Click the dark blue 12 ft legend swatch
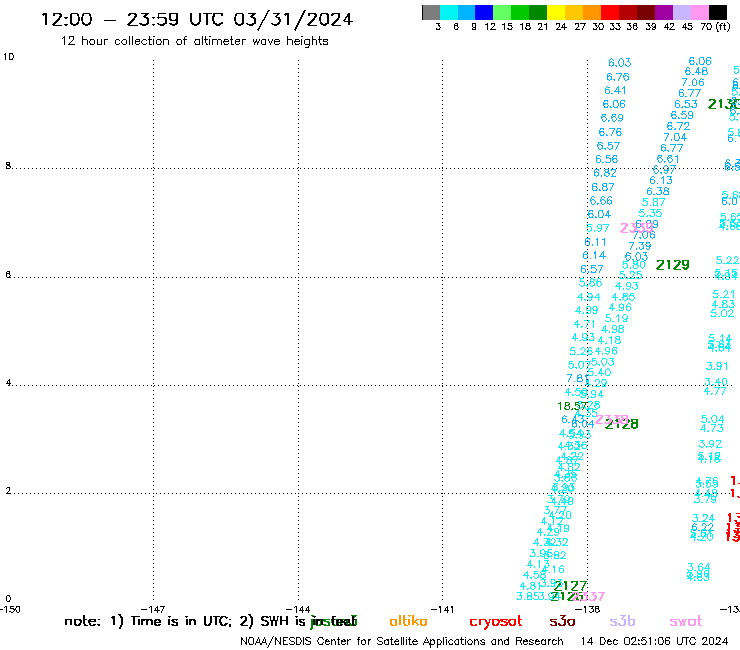The image size is (740, 650). coord(484,12)
